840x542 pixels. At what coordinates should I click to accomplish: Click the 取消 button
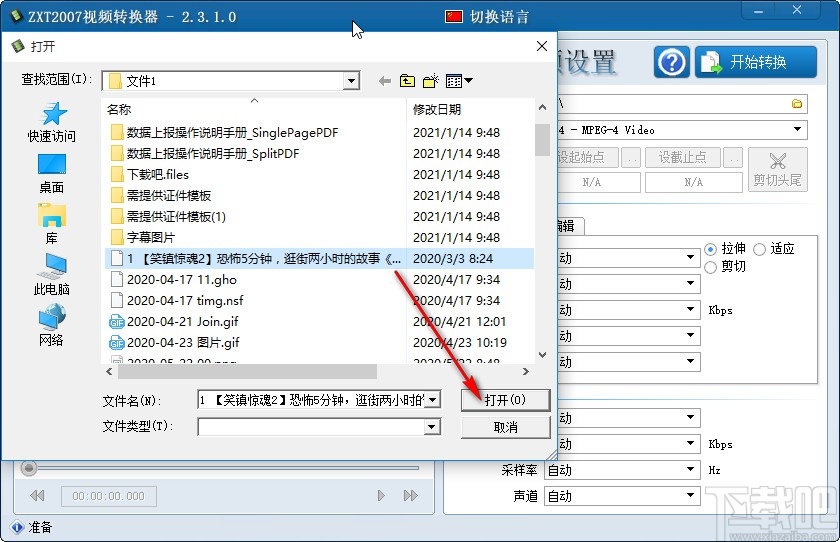(505, 427)
